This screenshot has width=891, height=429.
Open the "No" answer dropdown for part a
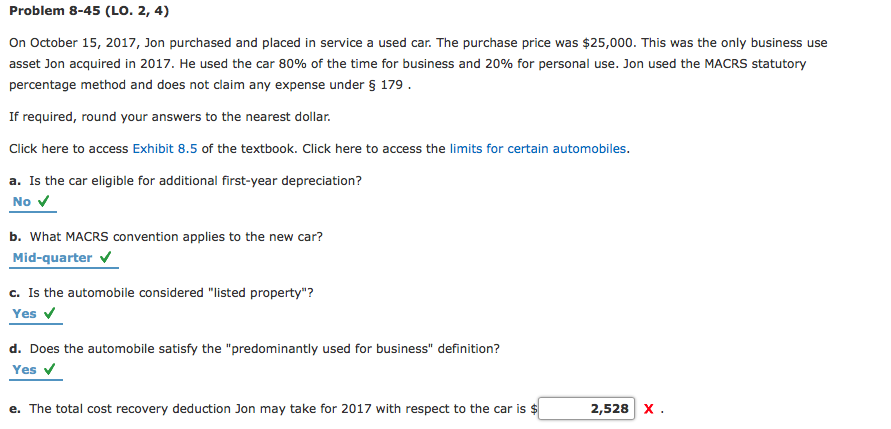(22, 202)
